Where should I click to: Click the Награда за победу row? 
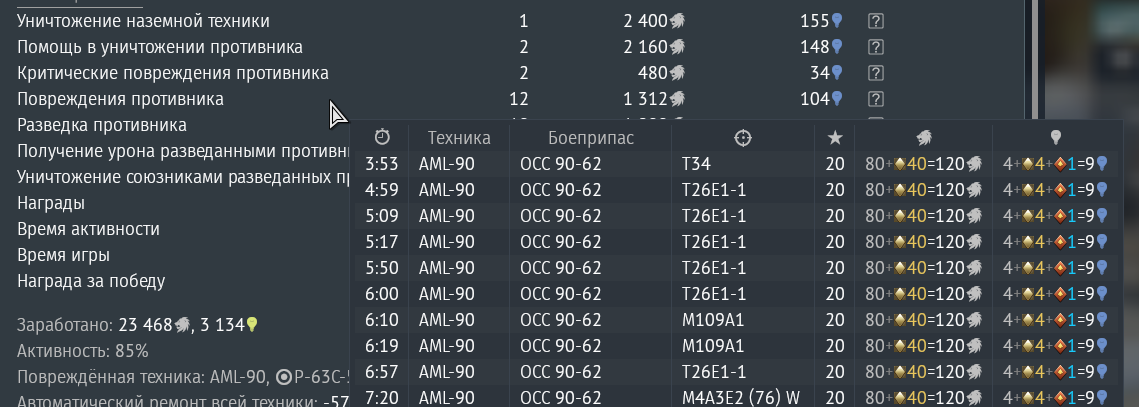[91, 281]
